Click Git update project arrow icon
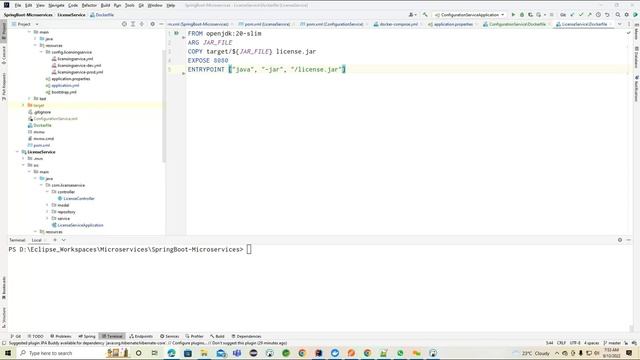 tap(572, 15)
